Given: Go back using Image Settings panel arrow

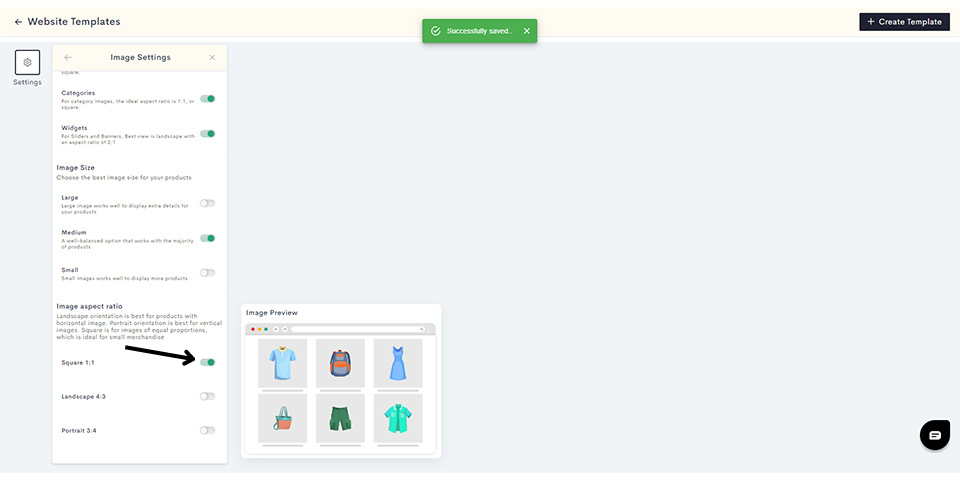Looking at the screenshot, I should (x=68, y=58).
